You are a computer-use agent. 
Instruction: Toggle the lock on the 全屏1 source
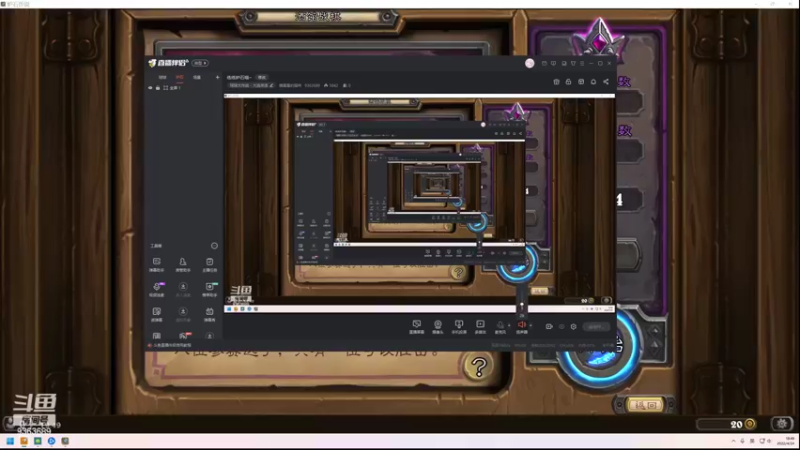click(x=158, y=88)
